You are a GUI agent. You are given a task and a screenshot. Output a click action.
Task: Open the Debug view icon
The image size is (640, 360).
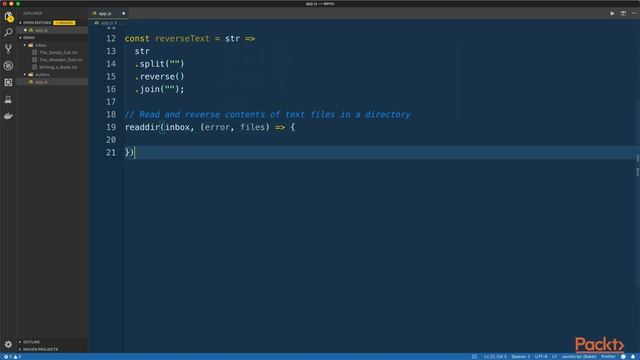(8, 66)
